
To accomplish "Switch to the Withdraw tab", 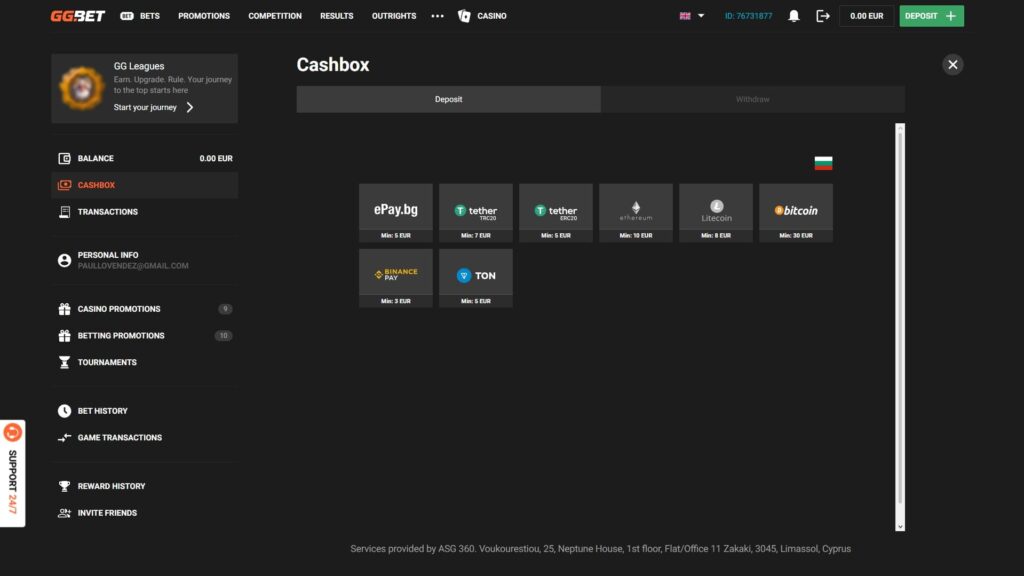I will coord(752,99).
